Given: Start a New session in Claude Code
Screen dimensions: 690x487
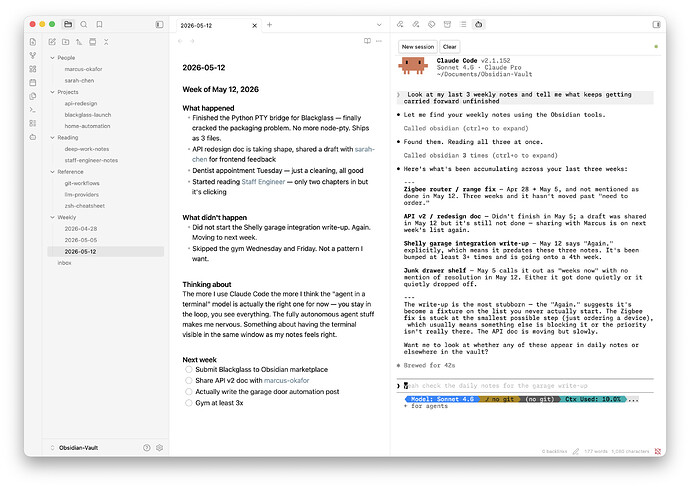Looking at the screenshot, I should (418, 47).
